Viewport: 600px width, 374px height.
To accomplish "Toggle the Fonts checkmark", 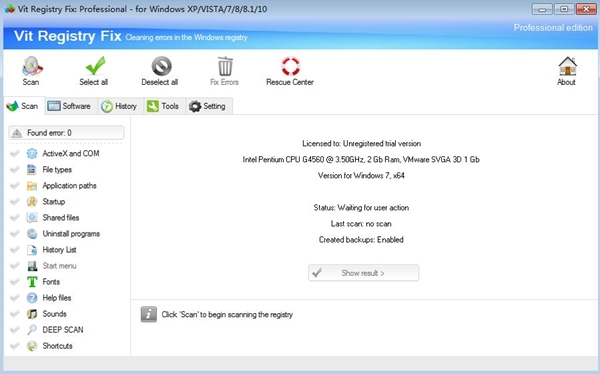I will (15, 282).
